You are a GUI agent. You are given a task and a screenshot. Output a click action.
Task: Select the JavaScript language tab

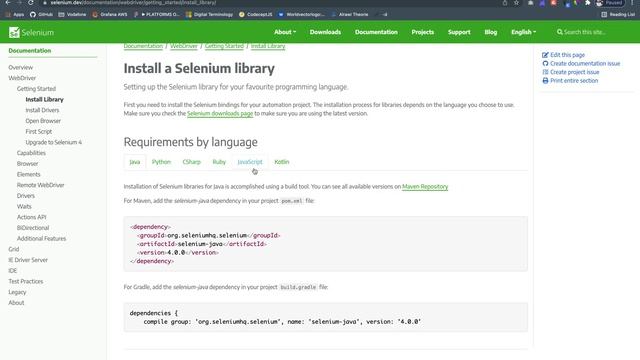[x=250, y=162]
